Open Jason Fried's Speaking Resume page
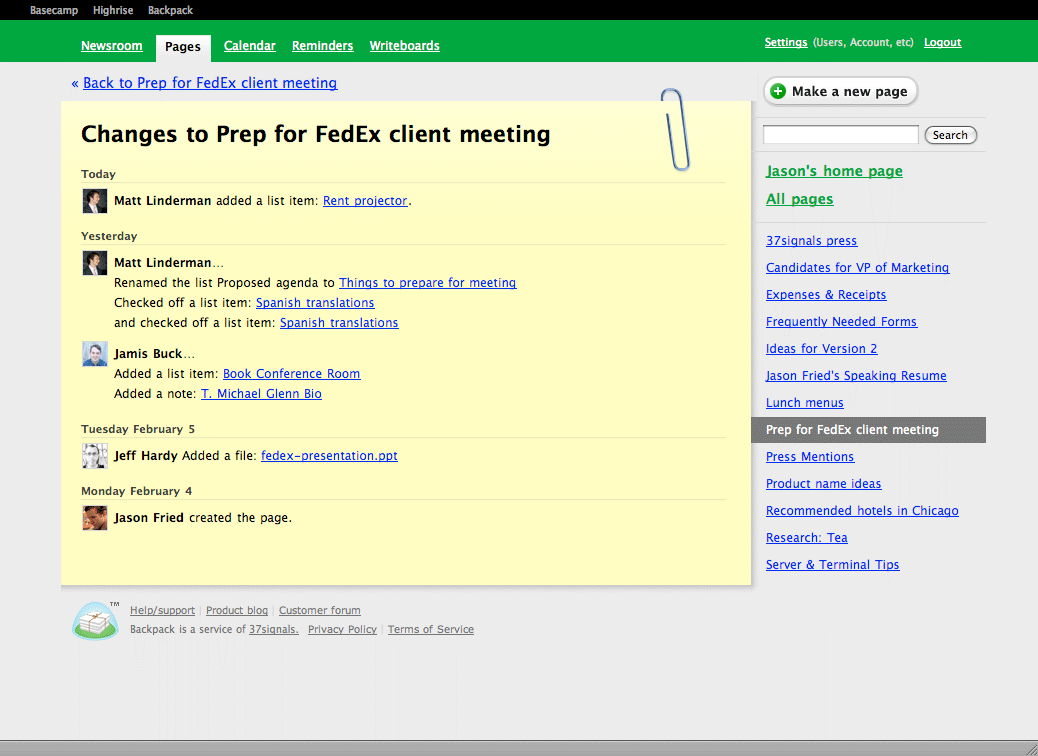 pyautogui.click(x=856, y=376)
